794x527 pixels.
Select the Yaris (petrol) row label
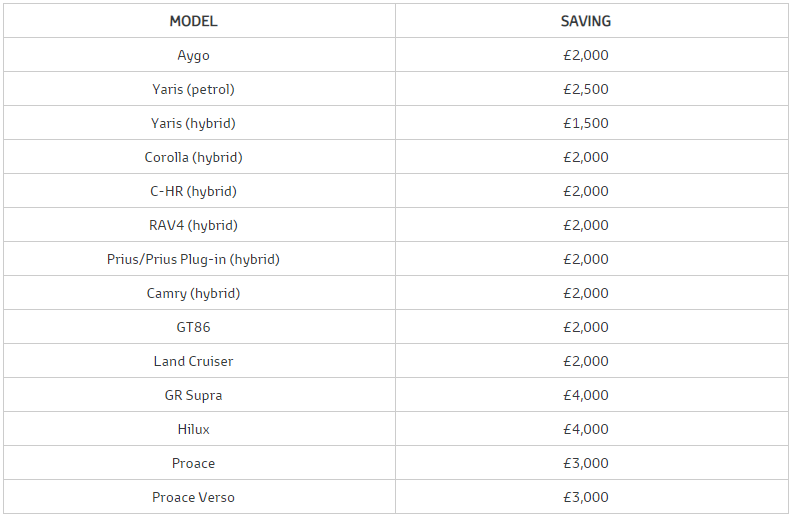click(x=193, y=89)
